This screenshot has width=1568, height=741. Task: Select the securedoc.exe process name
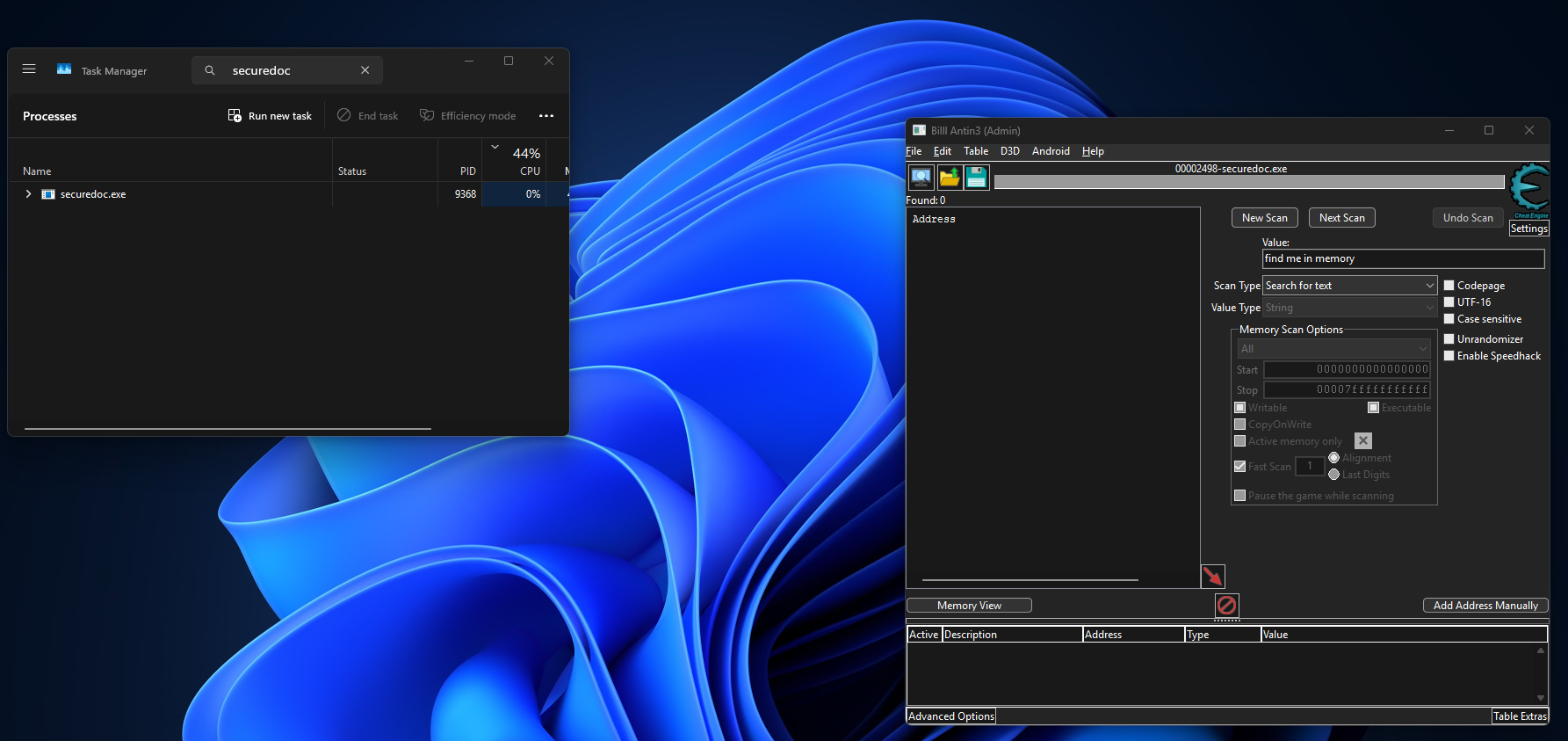coord(93,194)
